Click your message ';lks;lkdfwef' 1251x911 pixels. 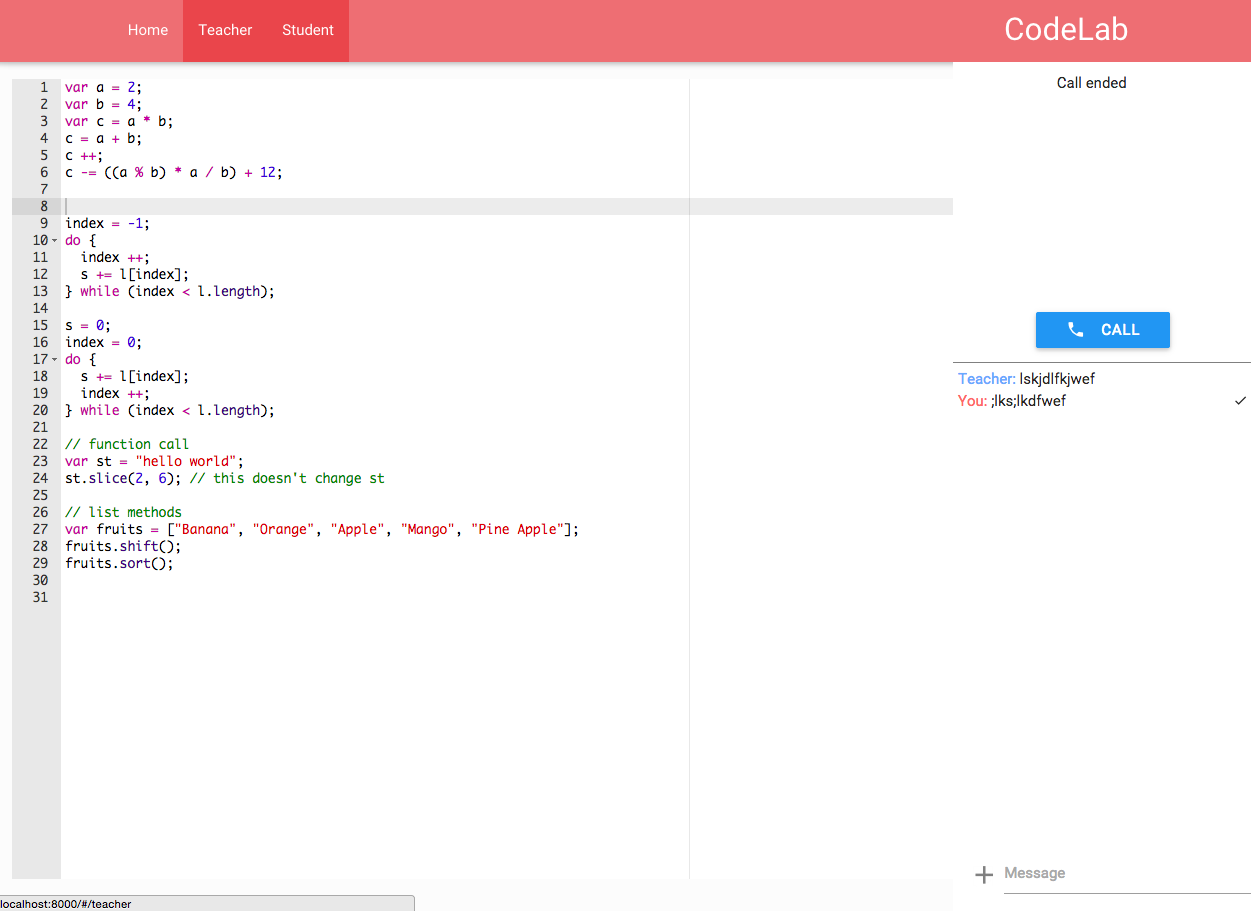point(1028,401)
